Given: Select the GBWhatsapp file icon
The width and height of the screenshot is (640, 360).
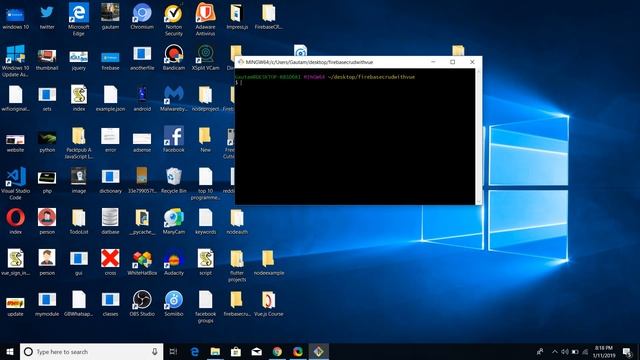Looking at the screenshot, I should point(78,303).
